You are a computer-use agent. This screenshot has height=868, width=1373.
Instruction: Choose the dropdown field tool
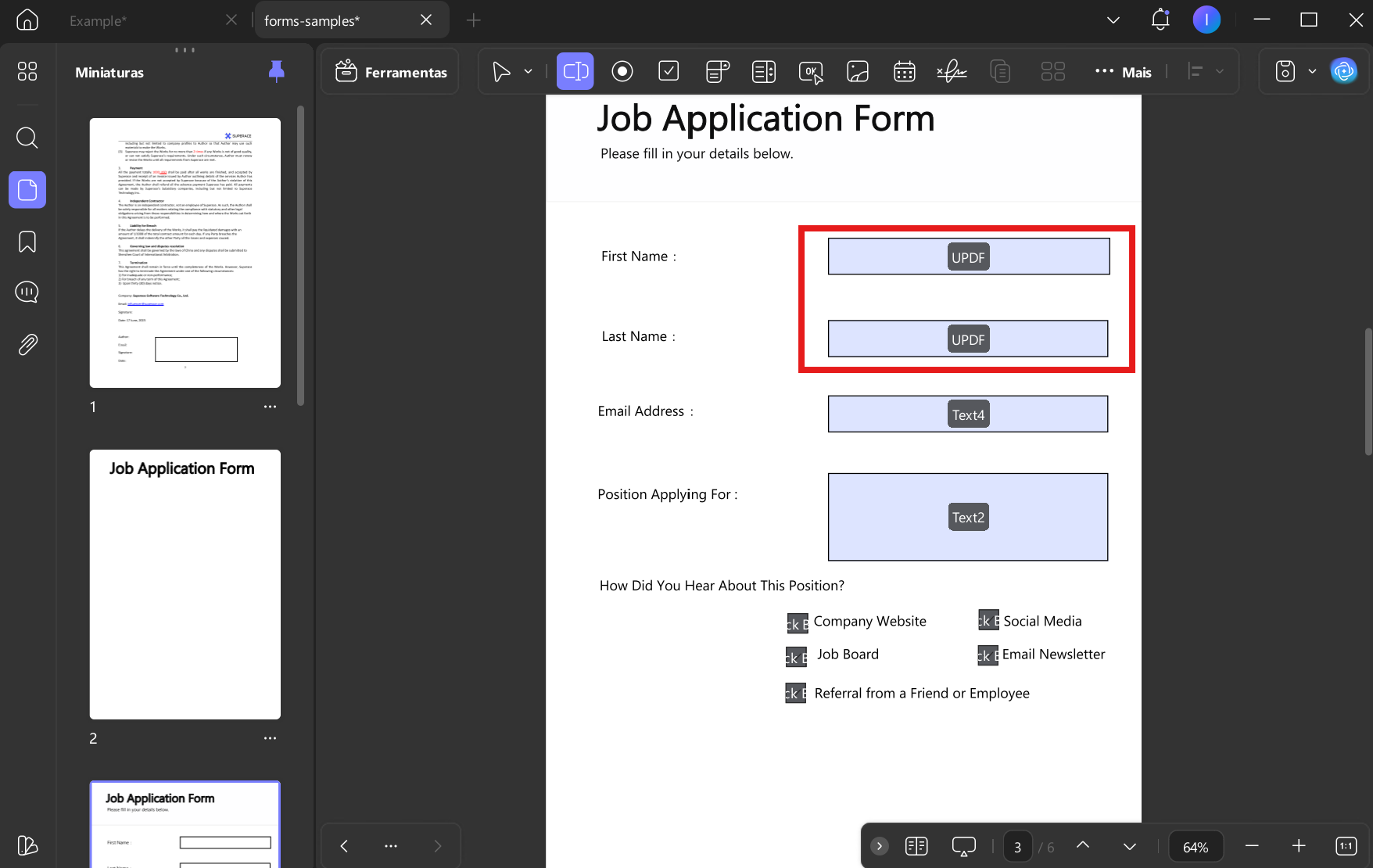(717, 72)
